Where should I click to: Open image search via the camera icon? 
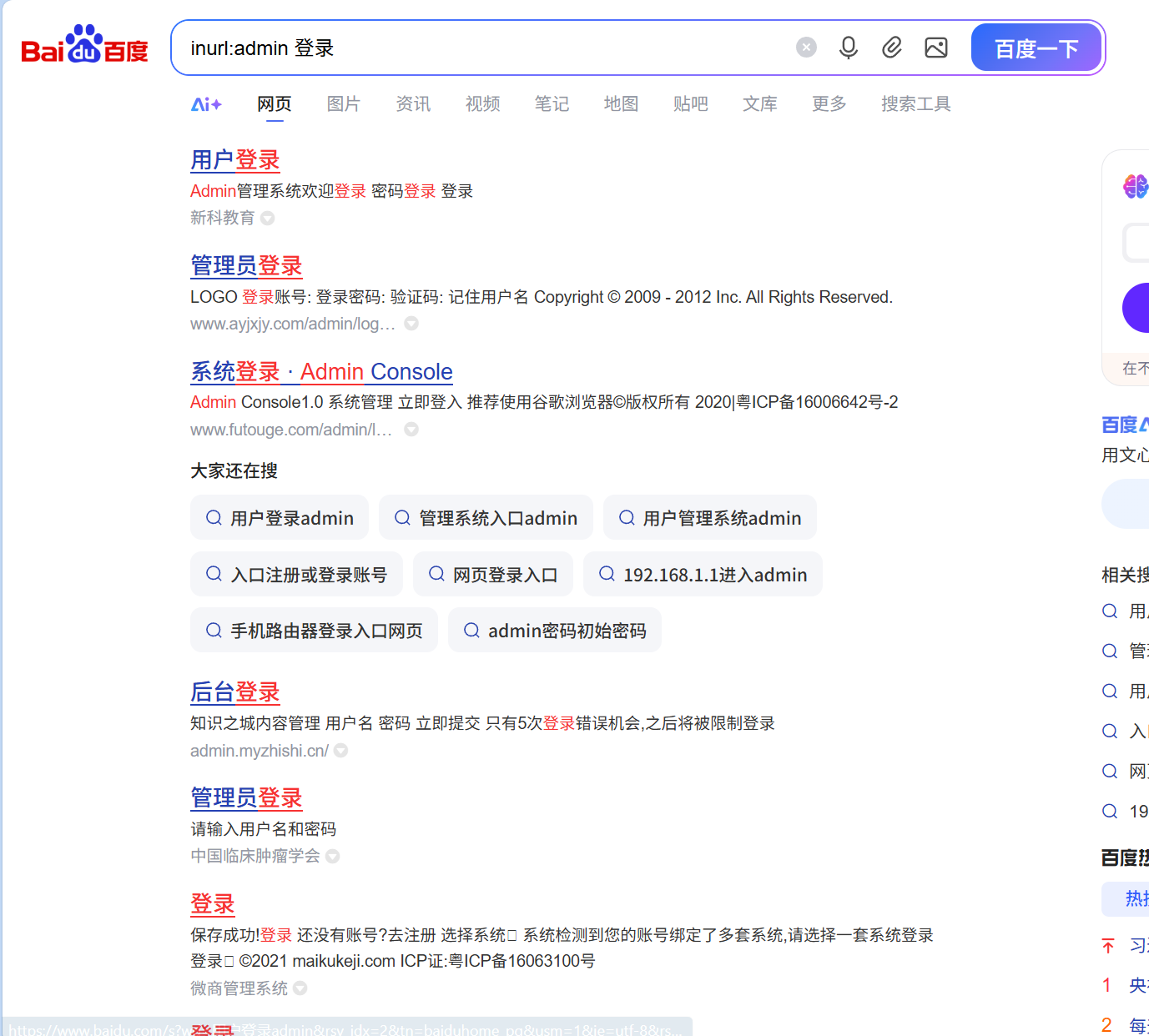pyautogui.click(x=935, y=48)
